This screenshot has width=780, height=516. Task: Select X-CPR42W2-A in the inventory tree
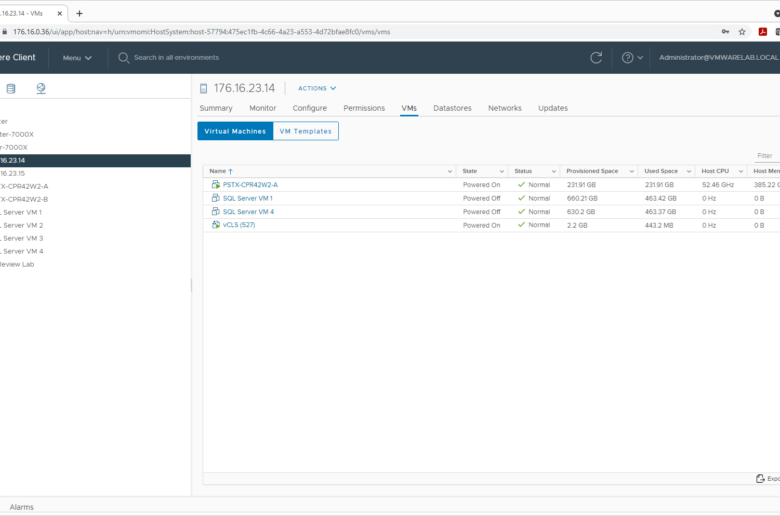click(24, 186)
